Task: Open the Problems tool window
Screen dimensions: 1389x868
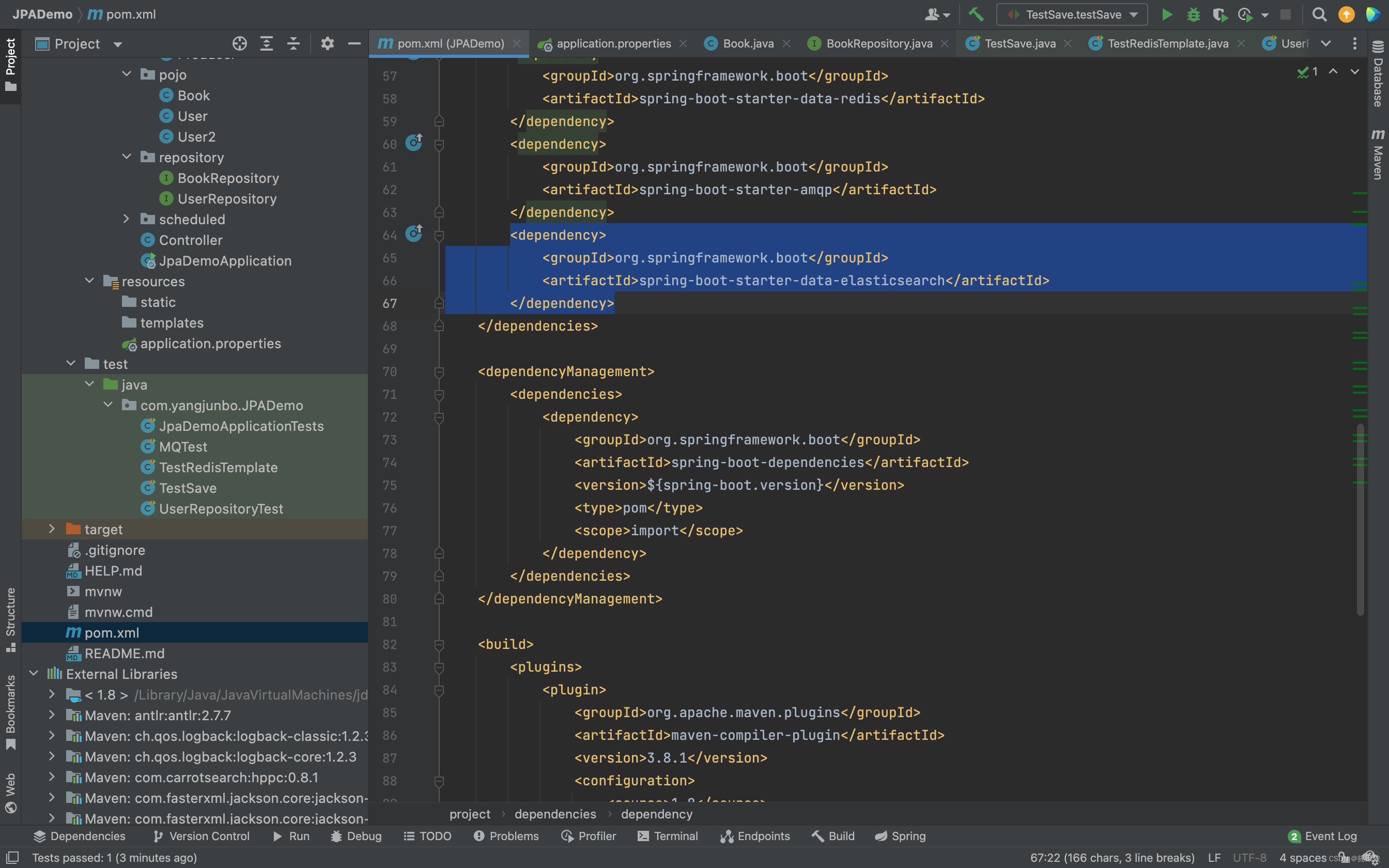Action: click(x=506, y=836)
